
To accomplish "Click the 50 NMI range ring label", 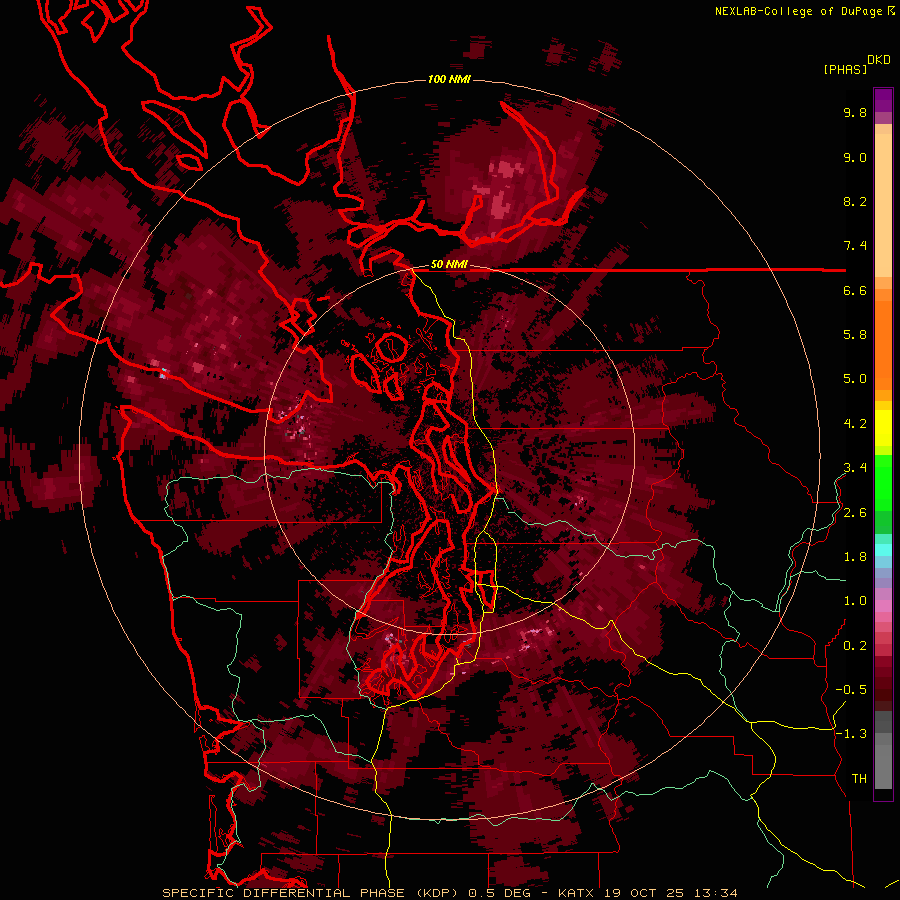I will [x=449, y=264].
